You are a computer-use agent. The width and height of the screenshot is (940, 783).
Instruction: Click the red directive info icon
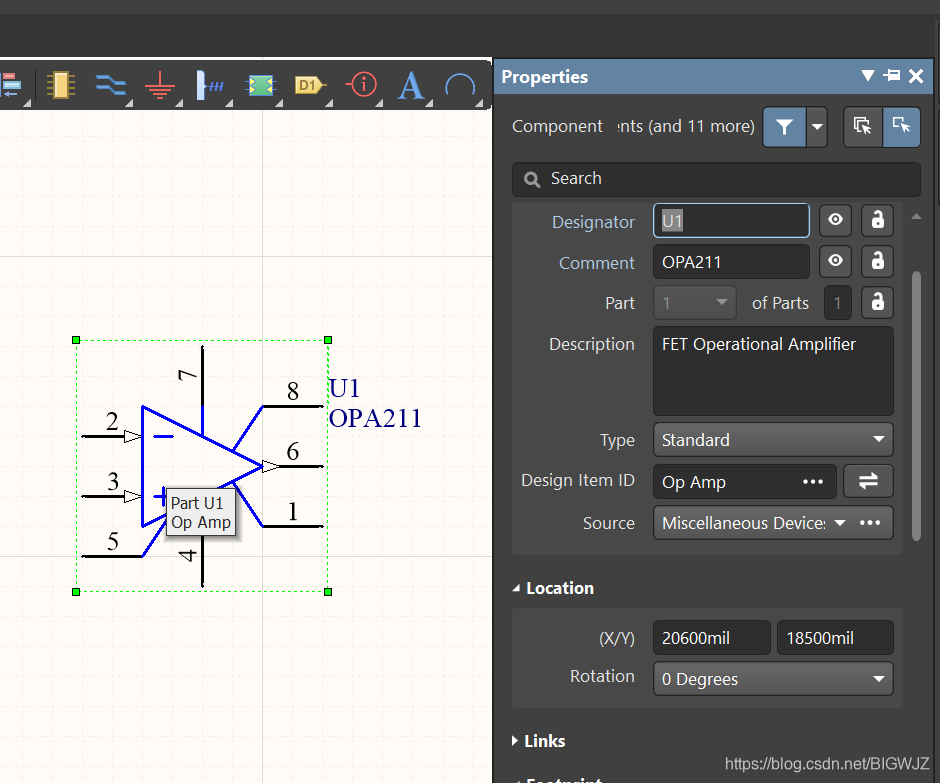click(361, 85)
